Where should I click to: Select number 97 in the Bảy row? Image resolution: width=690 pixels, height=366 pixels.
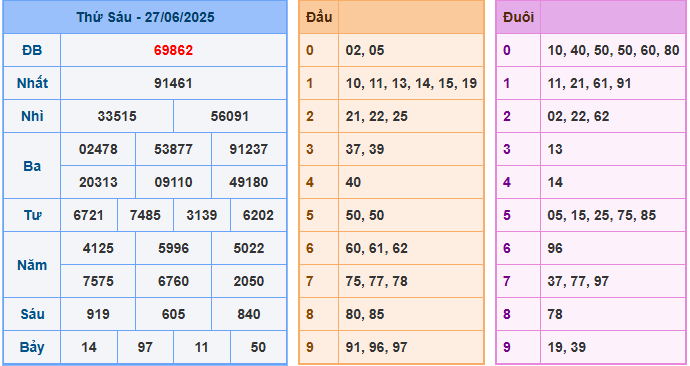pos(145,347)
